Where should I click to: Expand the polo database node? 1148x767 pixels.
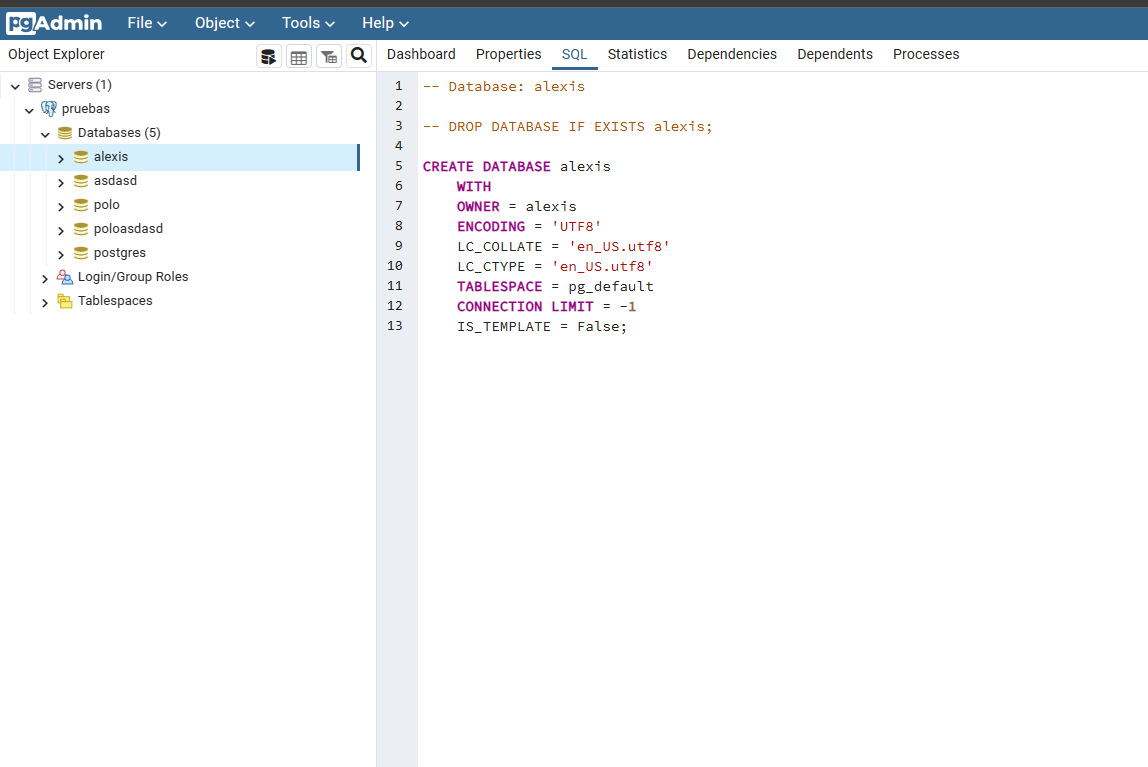click(61, 206)
